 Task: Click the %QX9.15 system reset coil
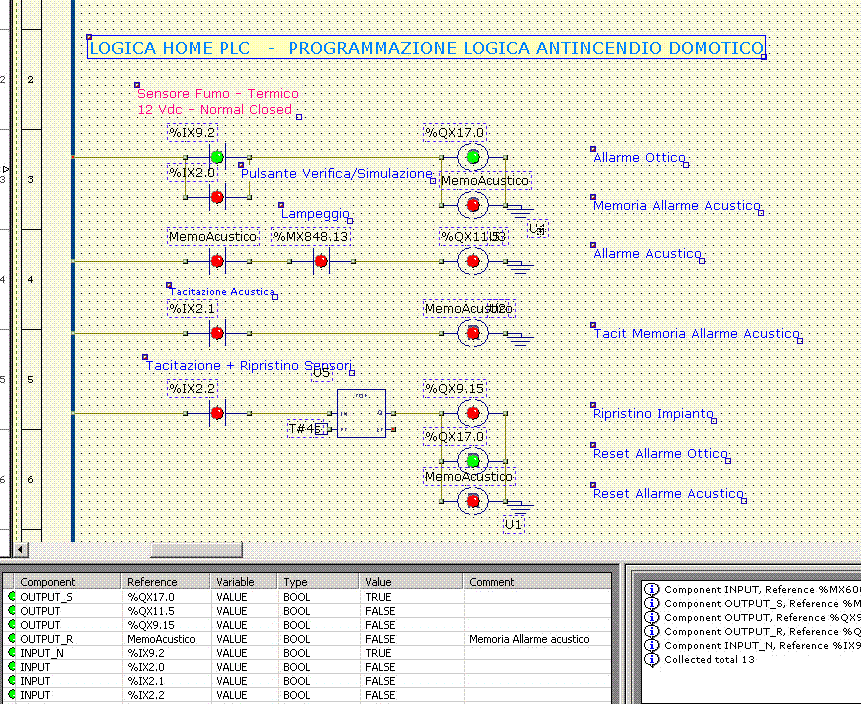472,413
